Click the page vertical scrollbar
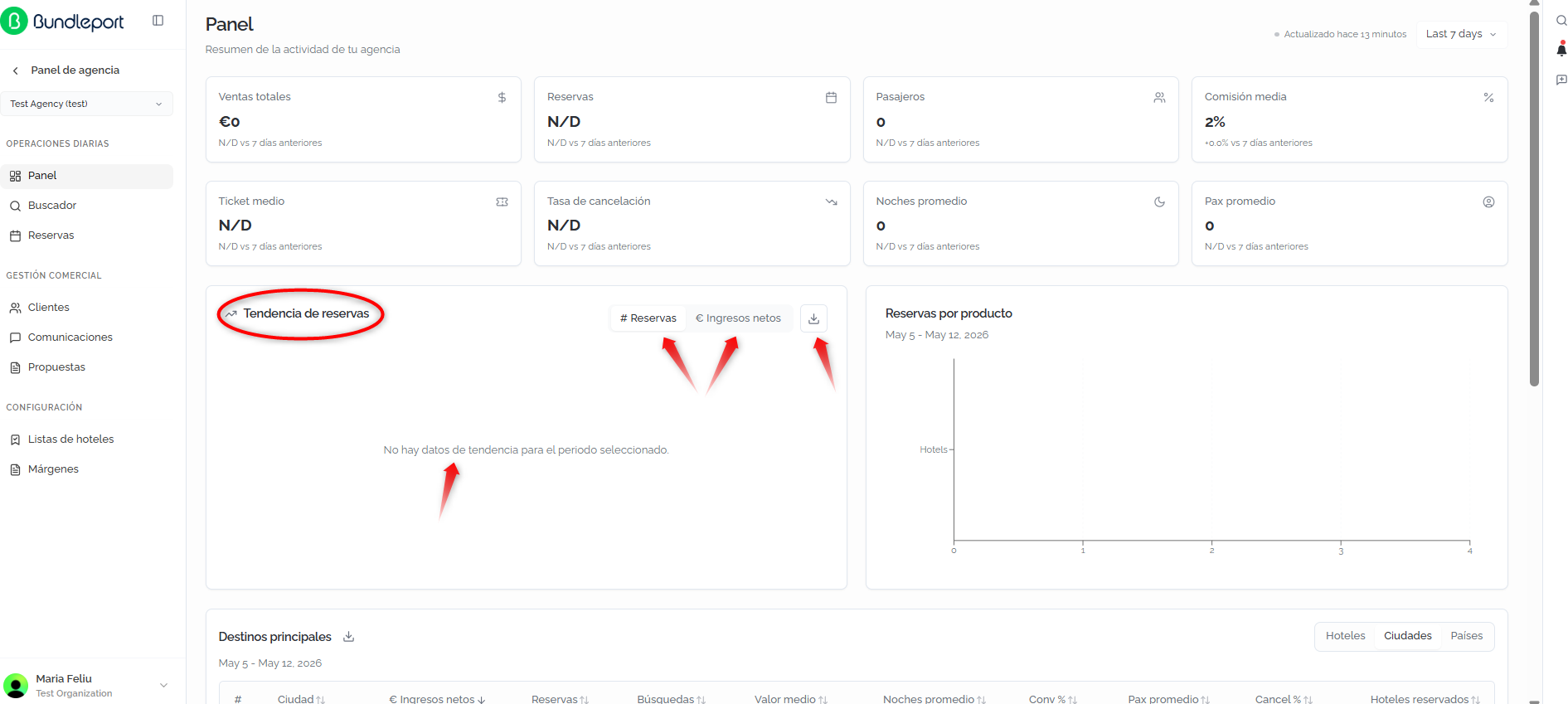The width and height of the screenshot is (1568, 704). 1534,199
